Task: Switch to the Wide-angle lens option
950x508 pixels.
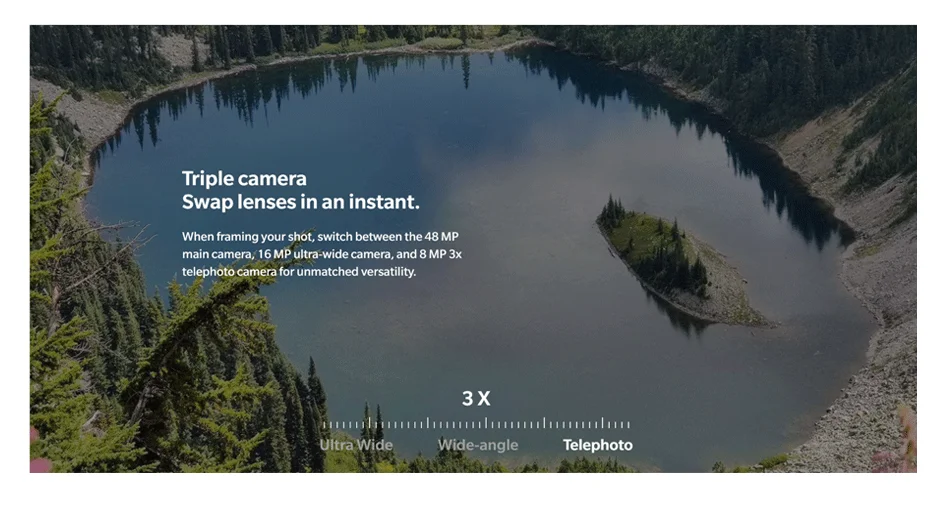Action: (478, 446)
